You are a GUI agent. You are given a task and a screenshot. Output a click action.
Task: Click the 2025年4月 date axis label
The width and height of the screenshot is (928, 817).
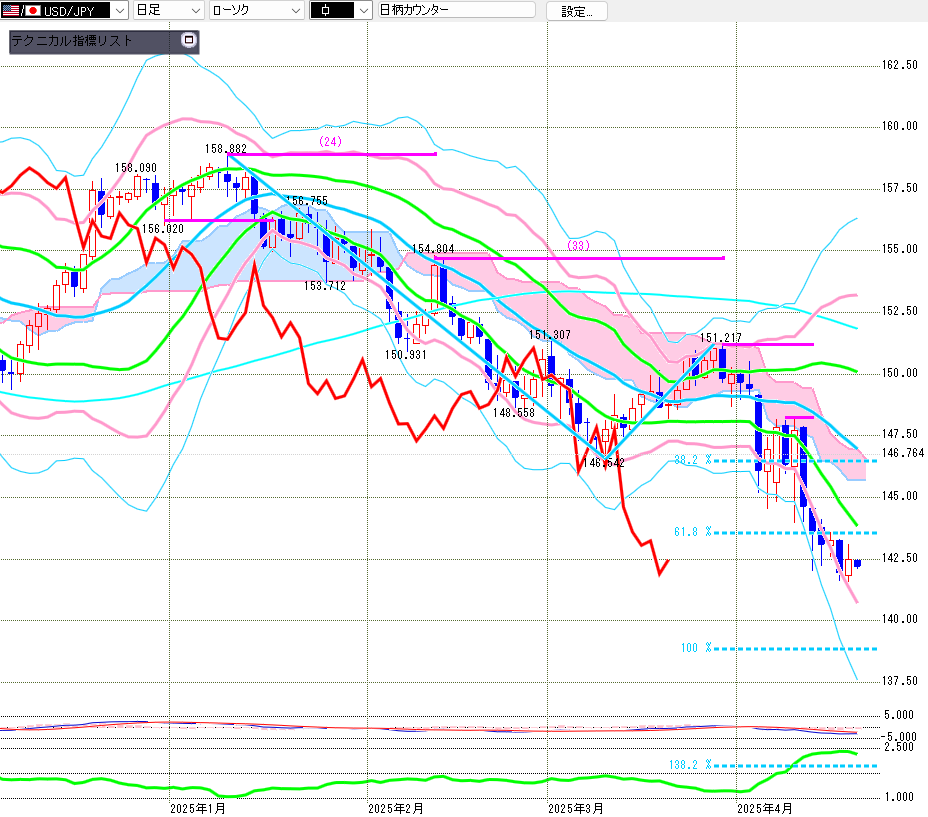coord(765,809)
